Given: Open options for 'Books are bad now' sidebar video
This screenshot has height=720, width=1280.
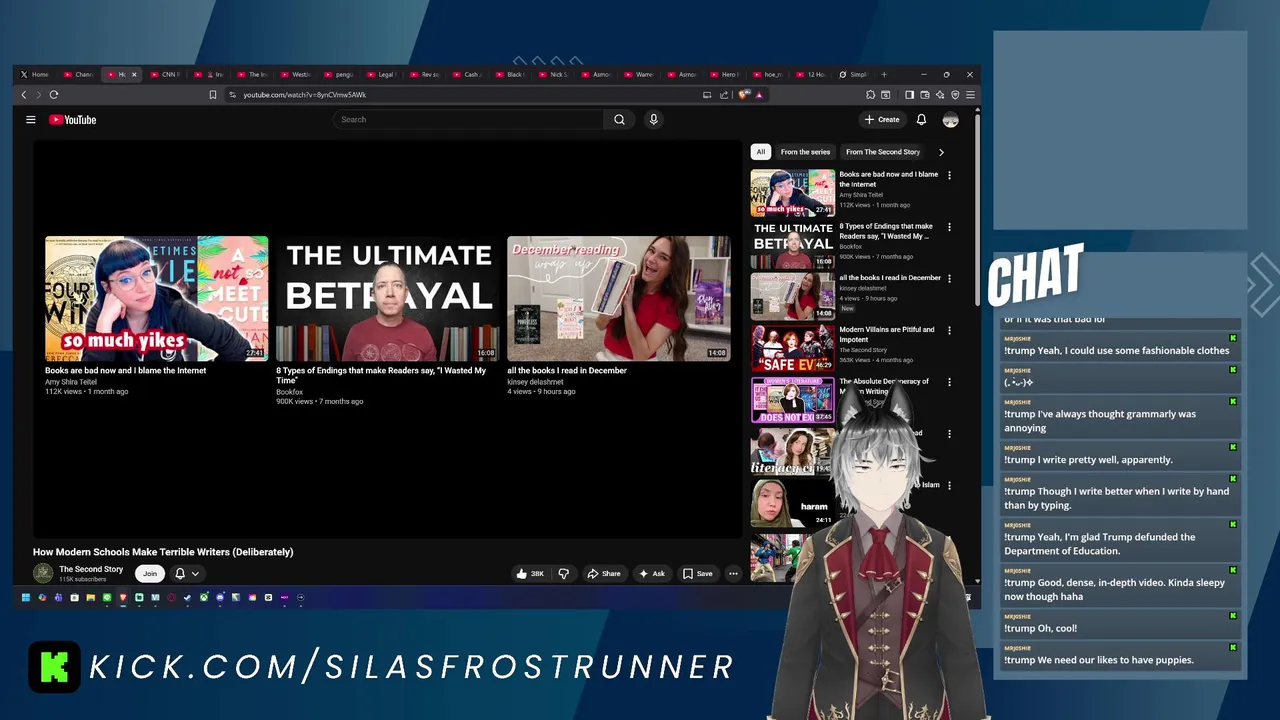Looking at the screenshot, I should (x=949, y=176).
